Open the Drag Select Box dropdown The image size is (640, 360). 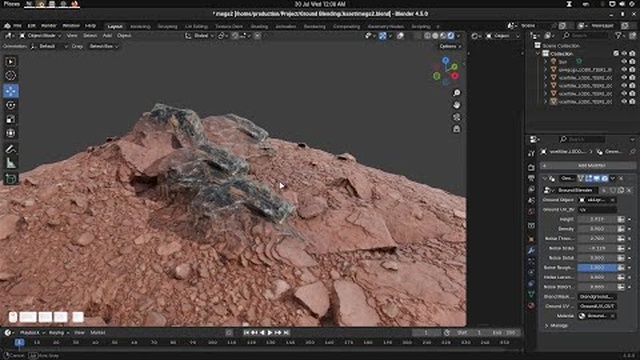click(104, 47)
